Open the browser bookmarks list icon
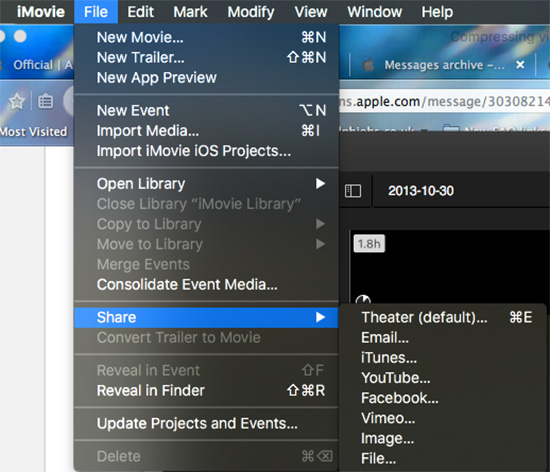Image resolution: width=550 pixels, height=472 pixels. [x=46, y=102]
